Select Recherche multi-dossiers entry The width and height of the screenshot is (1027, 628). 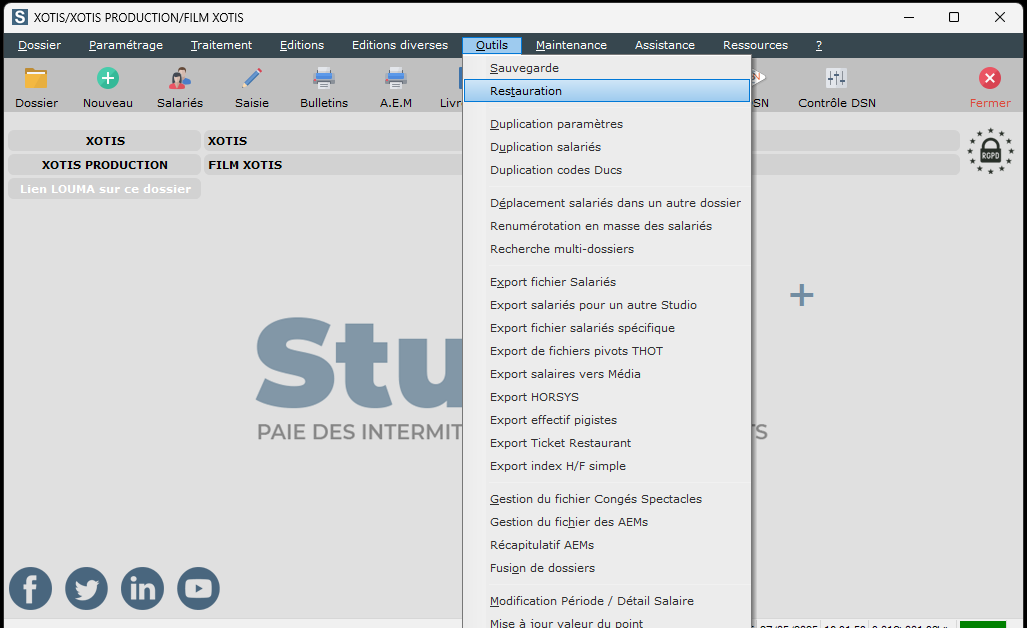[607, 249]
